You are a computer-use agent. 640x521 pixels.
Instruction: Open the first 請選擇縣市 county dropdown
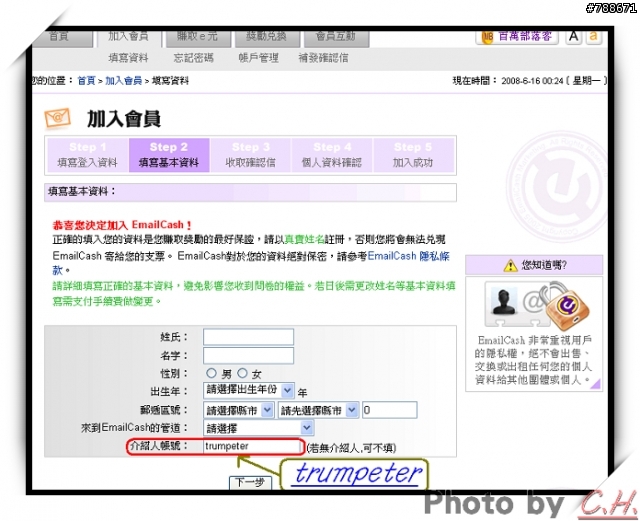tap(238, 410)
